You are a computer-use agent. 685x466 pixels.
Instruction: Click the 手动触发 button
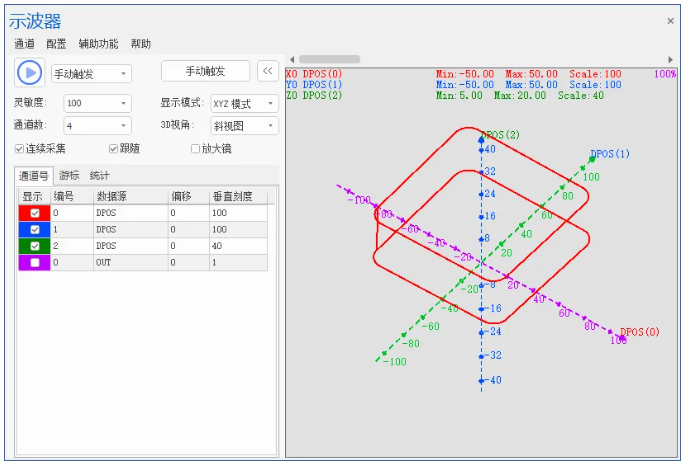(205, 71)
